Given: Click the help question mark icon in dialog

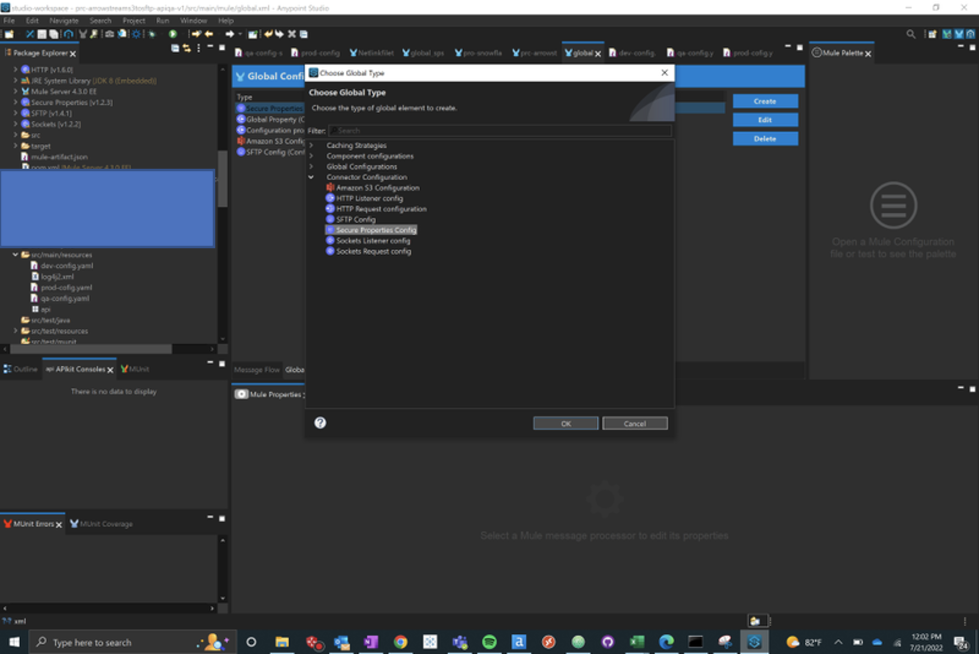Looking at the screenshot, I should tap(320, 423).
